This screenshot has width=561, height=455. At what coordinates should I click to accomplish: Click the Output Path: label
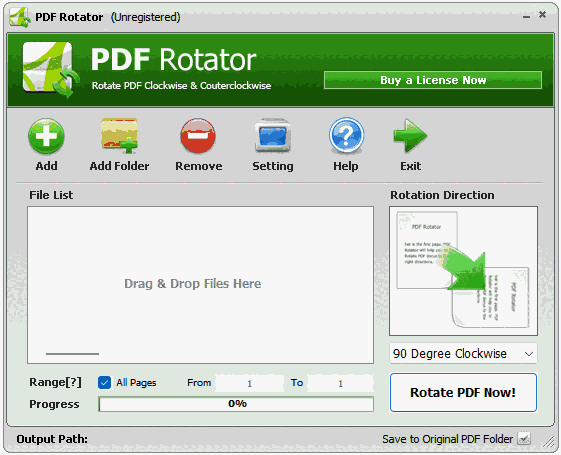52,439
